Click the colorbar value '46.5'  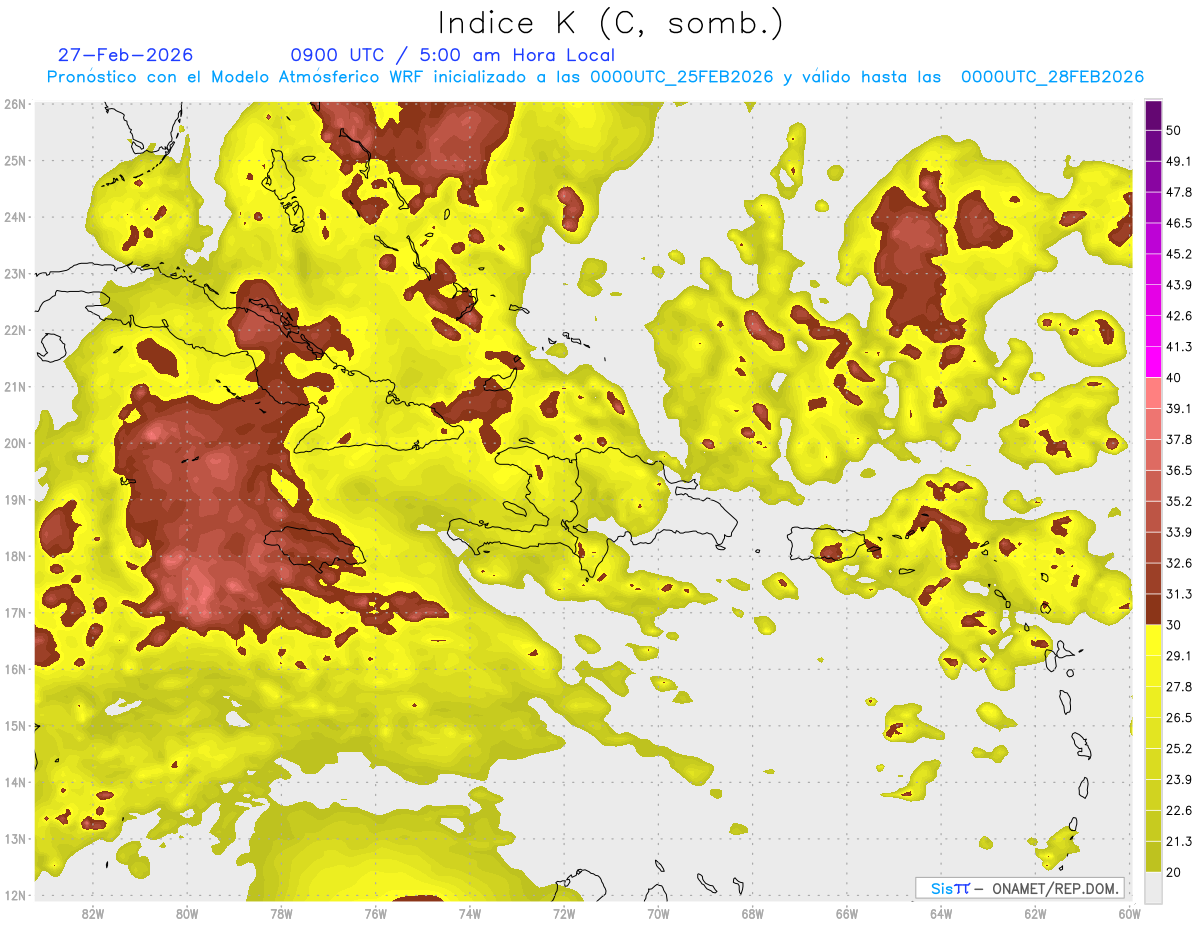[1178, 223]
